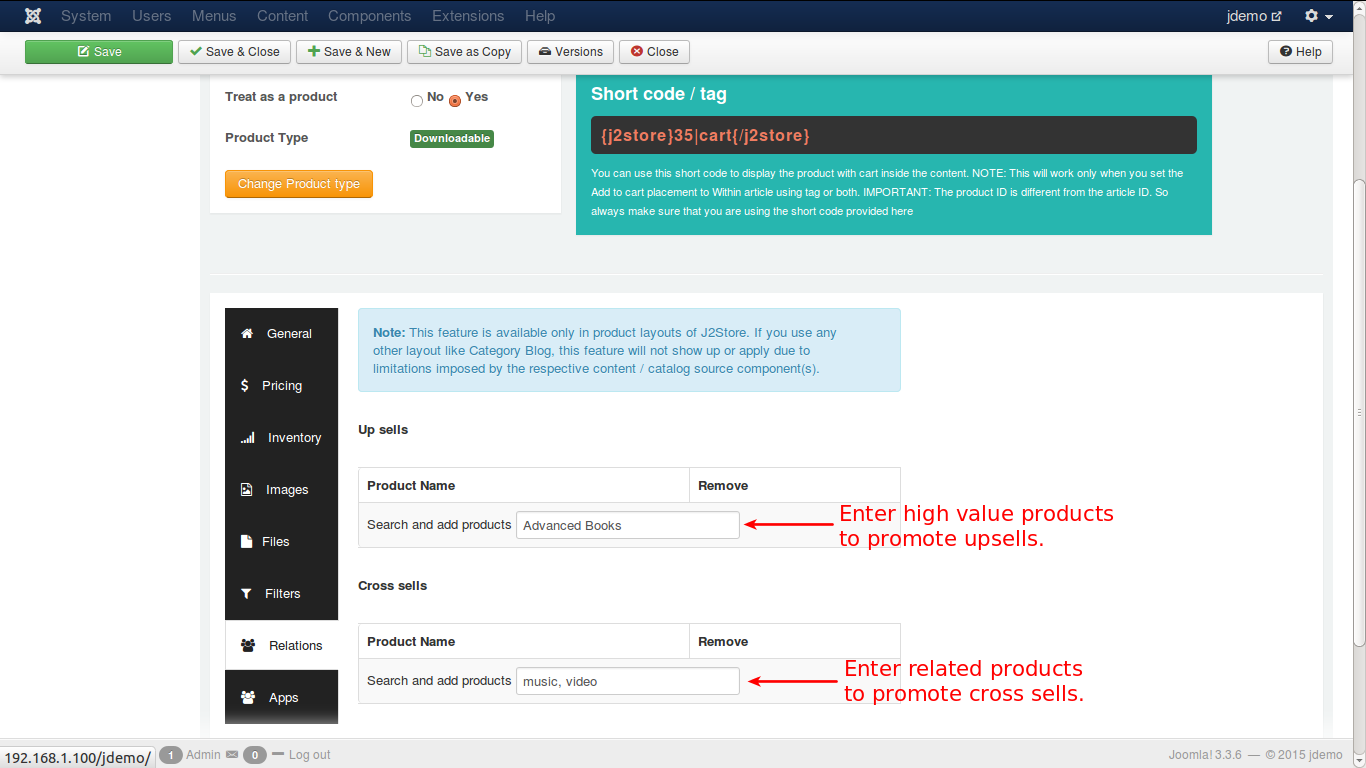Click the picture icon beside Images
The image size is (1366, 768).
point(247,490)
